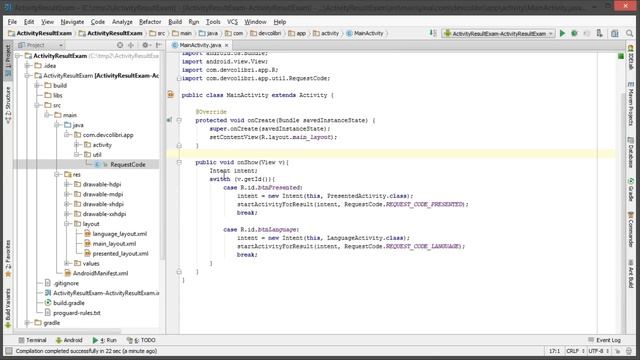Open the 6: TODO tool window
Viewport: 640px width, 360px height.
(x=141, y=340)
